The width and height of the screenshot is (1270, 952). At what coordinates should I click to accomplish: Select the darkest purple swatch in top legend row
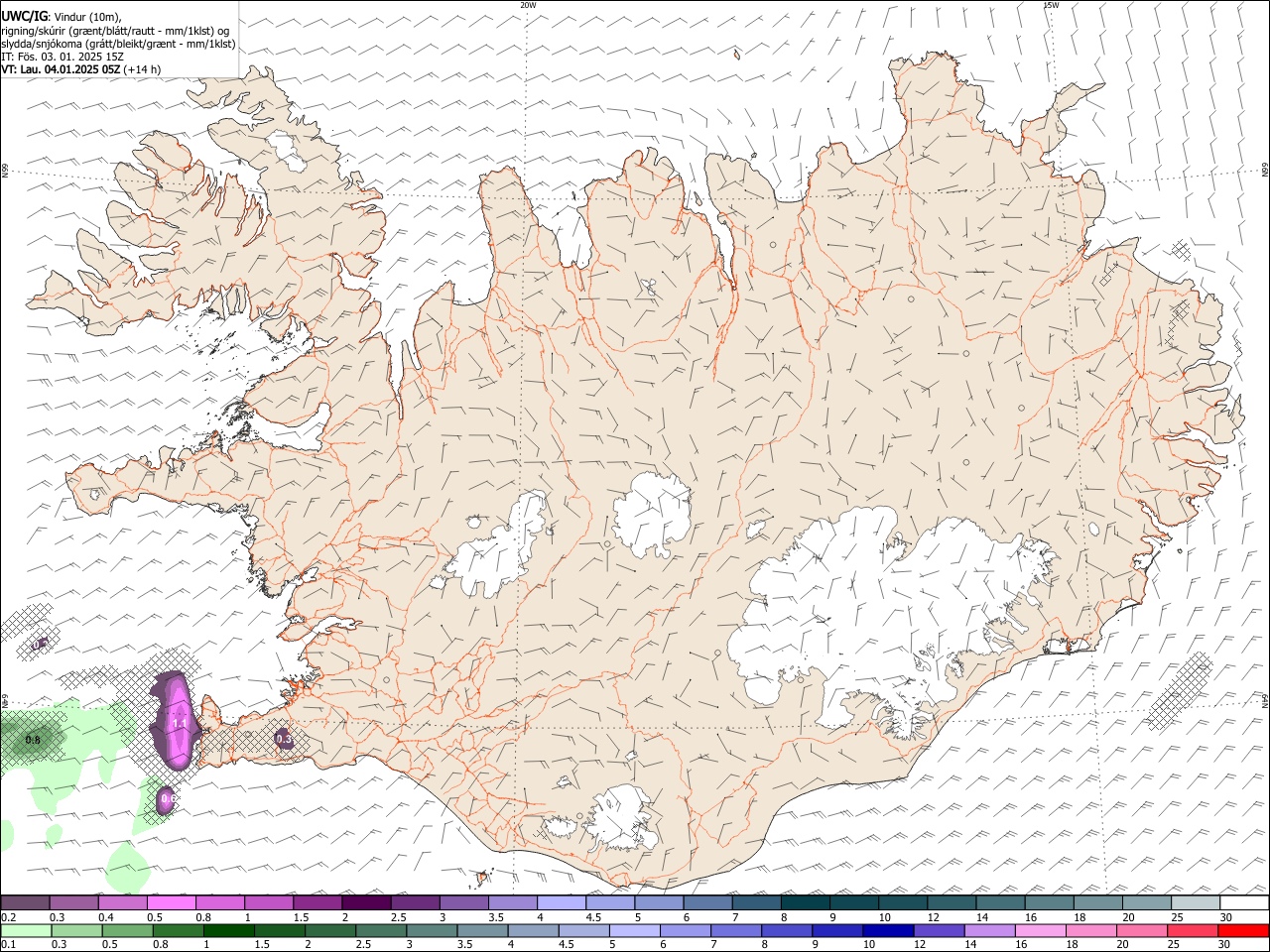click(x=366, y=902)
